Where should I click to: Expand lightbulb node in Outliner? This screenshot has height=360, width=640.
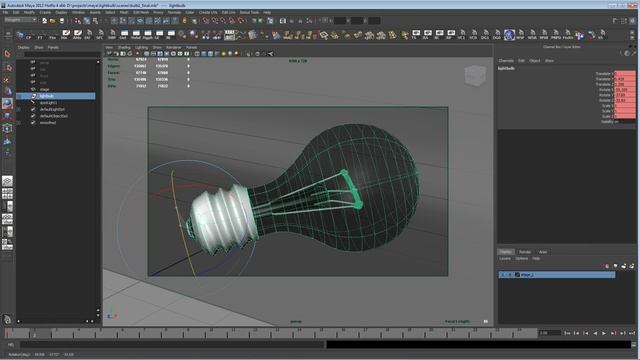point(18,96)
